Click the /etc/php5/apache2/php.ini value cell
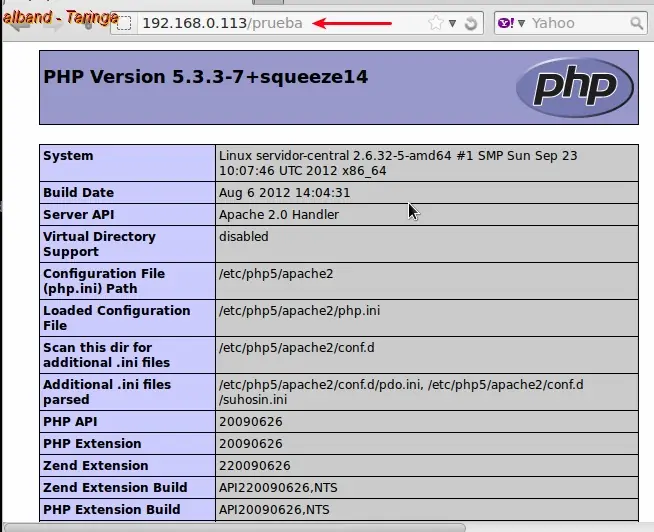The width and height of the screenshot is (654, 532). click(427, 318)
